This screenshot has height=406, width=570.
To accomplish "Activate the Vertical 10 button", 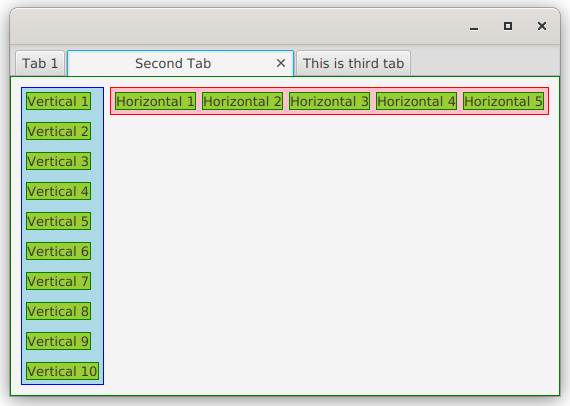I will point(63,371).
